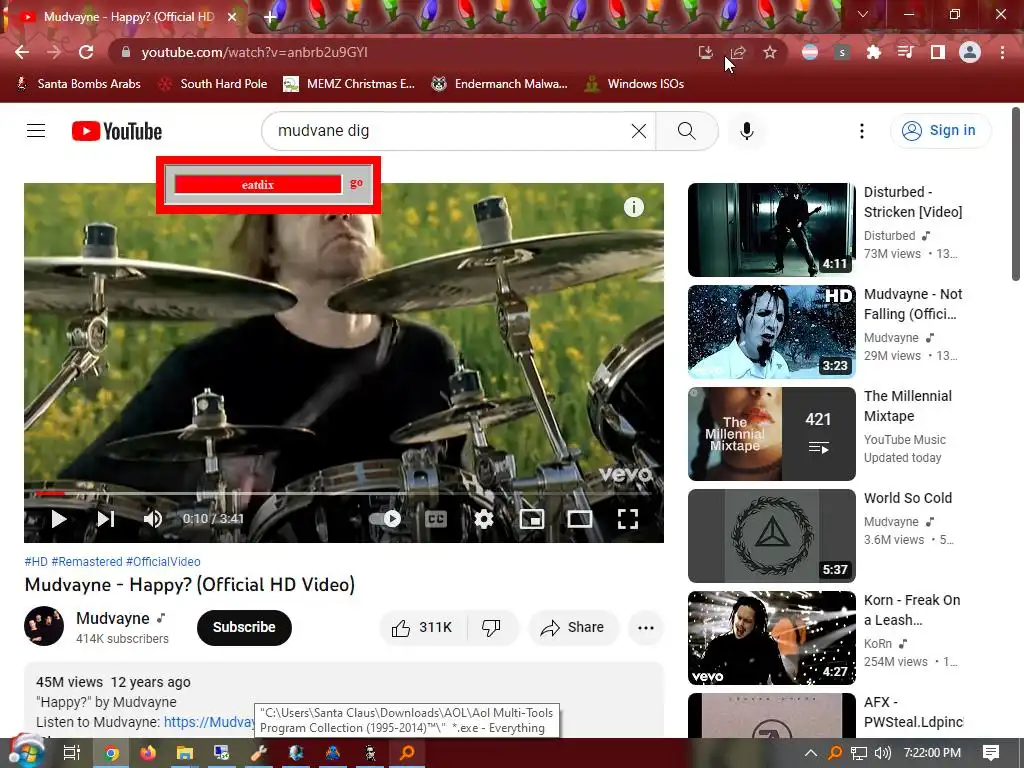Dislike the video

tap(491, 628)
